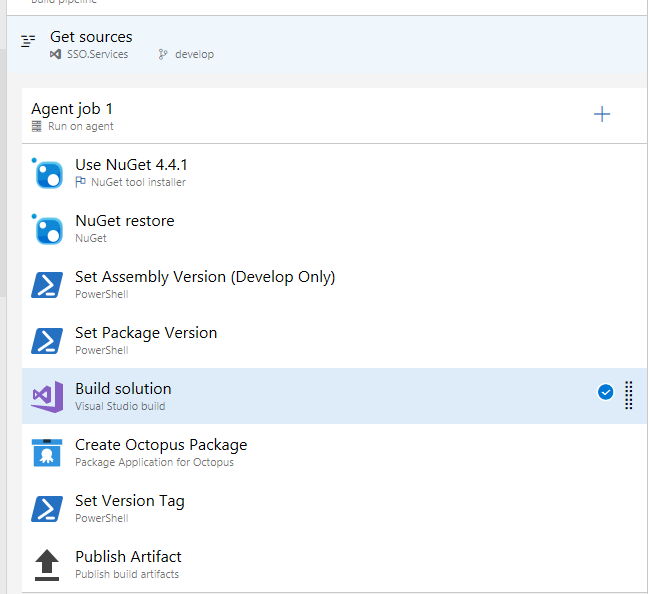This screenshot has width=651, height=594.
Task: Toggle the Build solution selected checkmark
Action: pos(605,393)
